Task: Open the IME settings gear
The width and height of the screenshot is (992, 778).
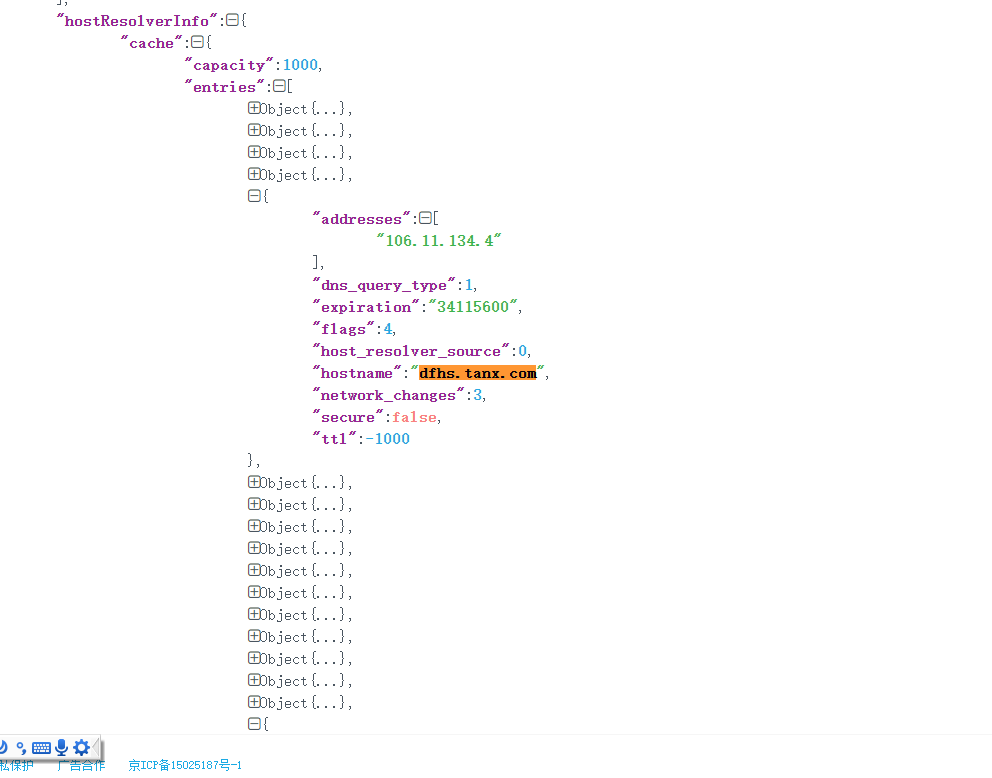Action: (82, 748)
